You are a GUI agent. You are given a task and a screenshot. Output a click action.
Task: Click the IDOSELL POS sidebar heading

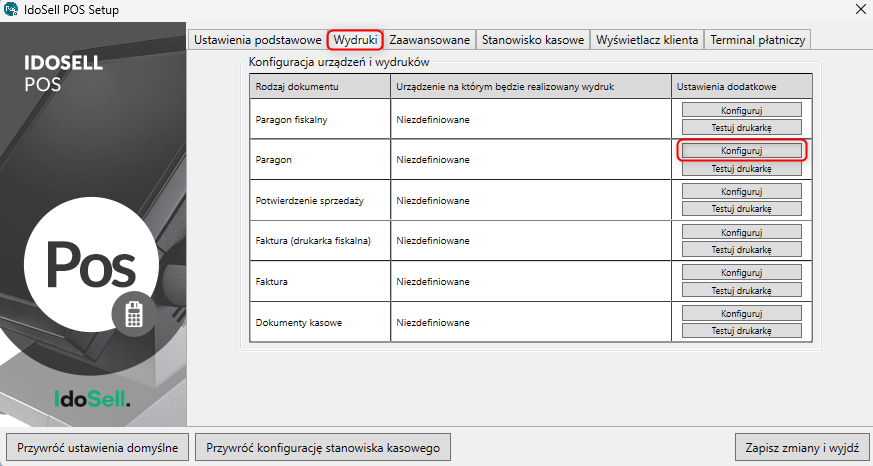click(x=63, y=73)
